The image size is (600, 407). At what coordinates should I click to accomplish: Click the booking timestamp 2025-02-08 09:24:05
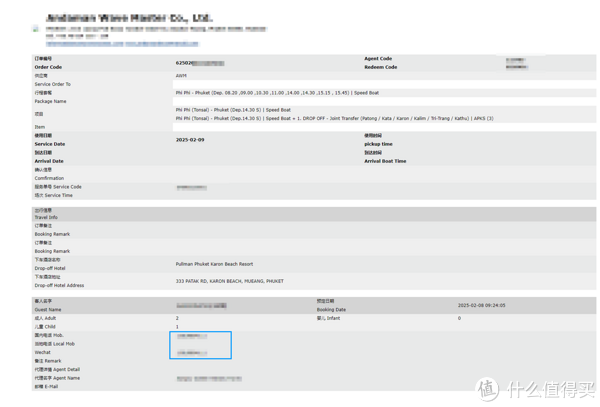pyautogui.click(x=482, y=305)
